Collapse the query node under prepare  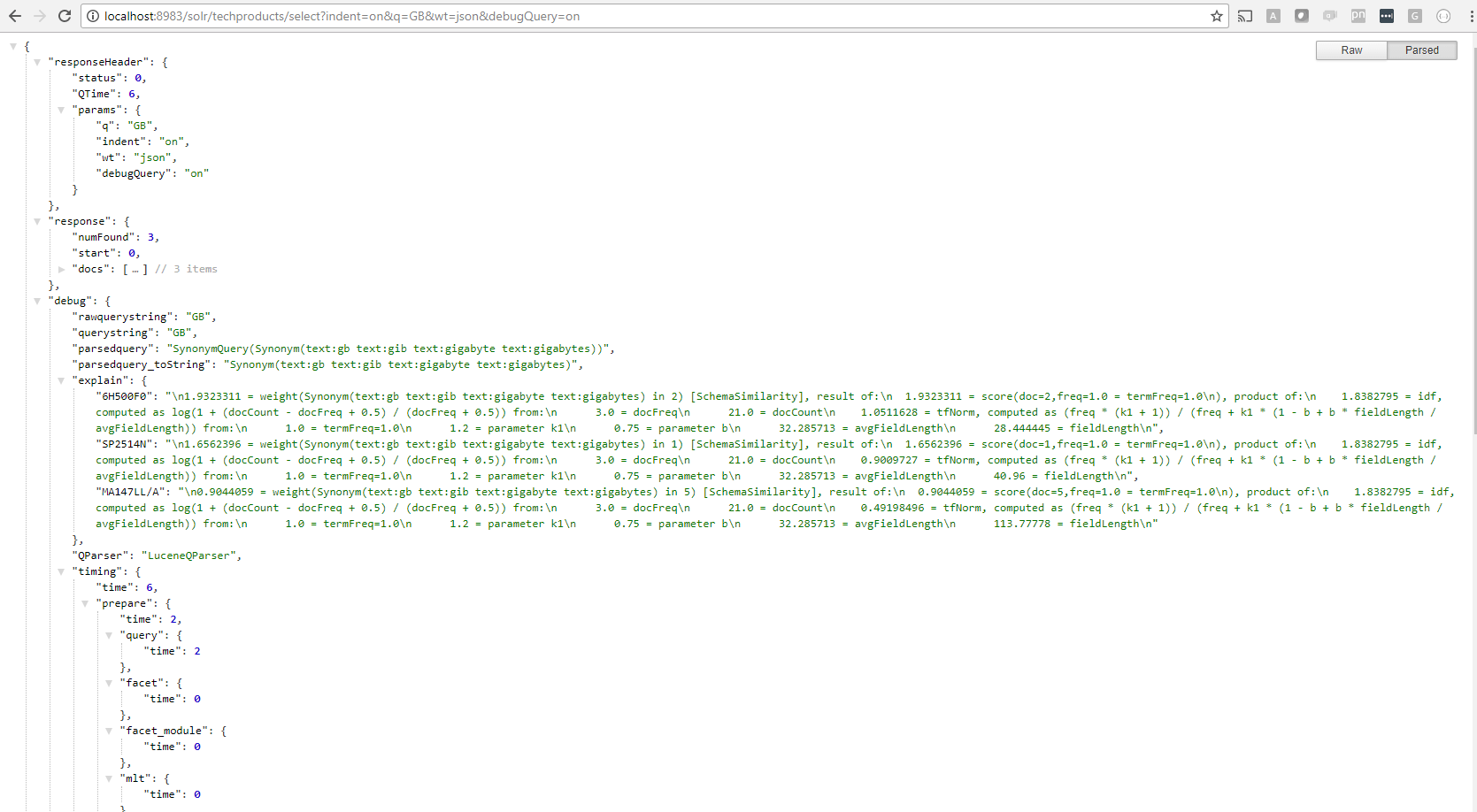coord(109,635)
